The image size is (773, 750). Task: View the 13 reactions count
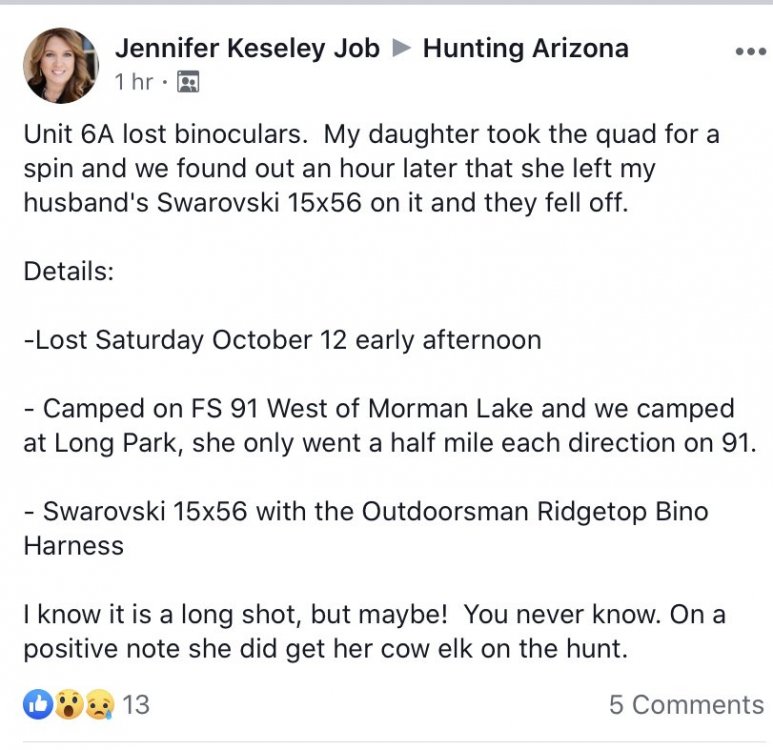click(x=136, y=704)
